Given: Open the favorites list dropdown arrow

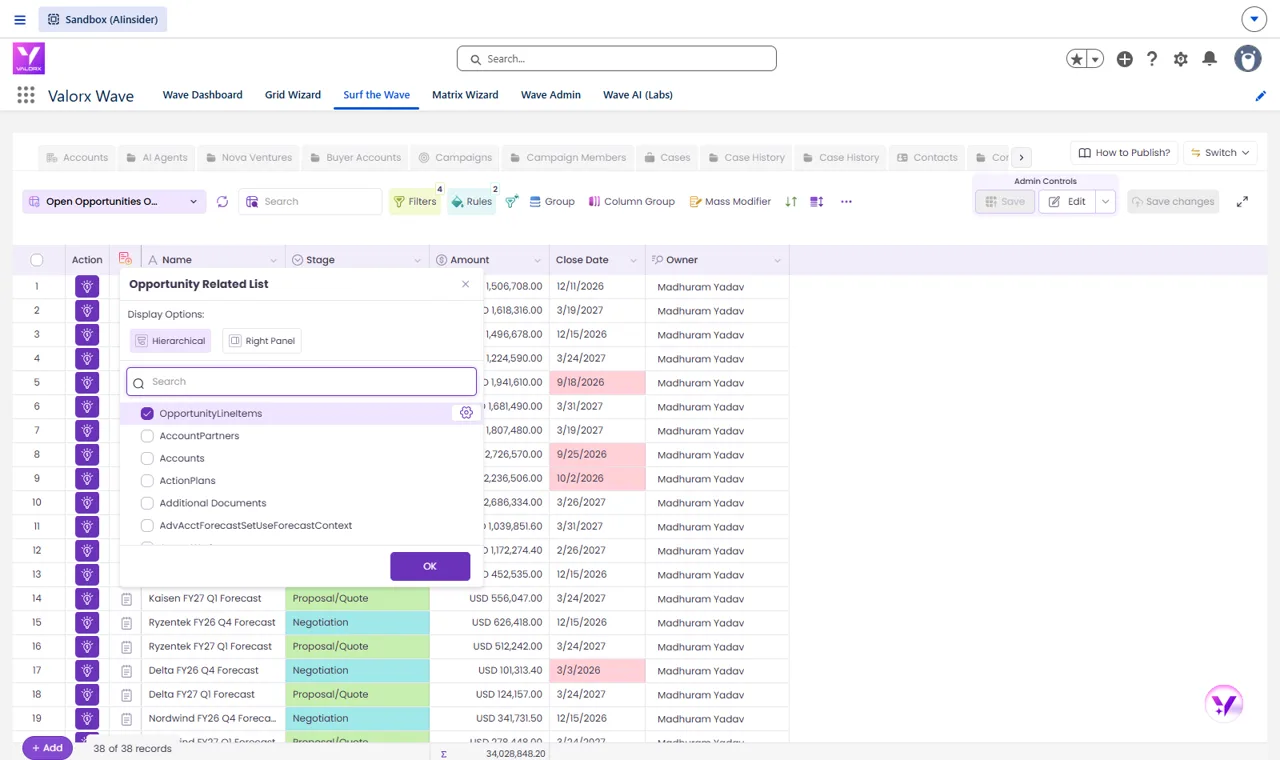Looking at the screenshot, I should [x=1095, y=59].
